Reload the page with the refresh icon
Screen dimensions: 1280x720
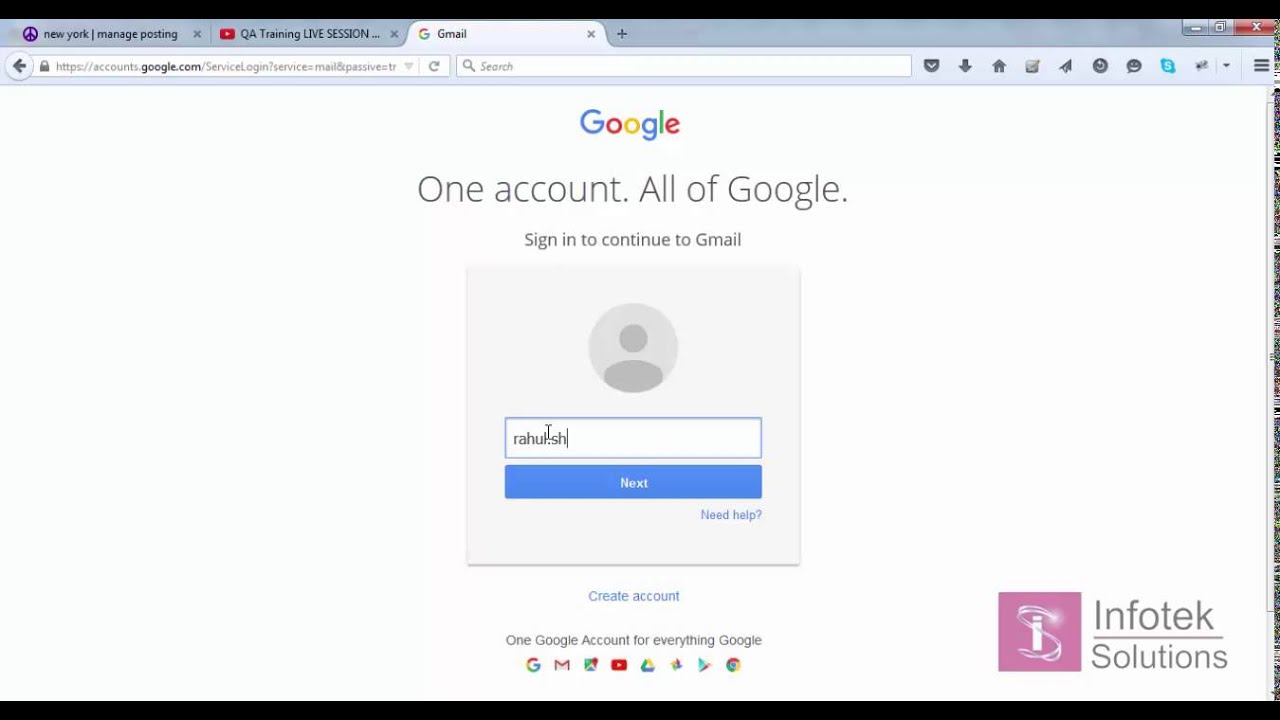coord(434,66)
